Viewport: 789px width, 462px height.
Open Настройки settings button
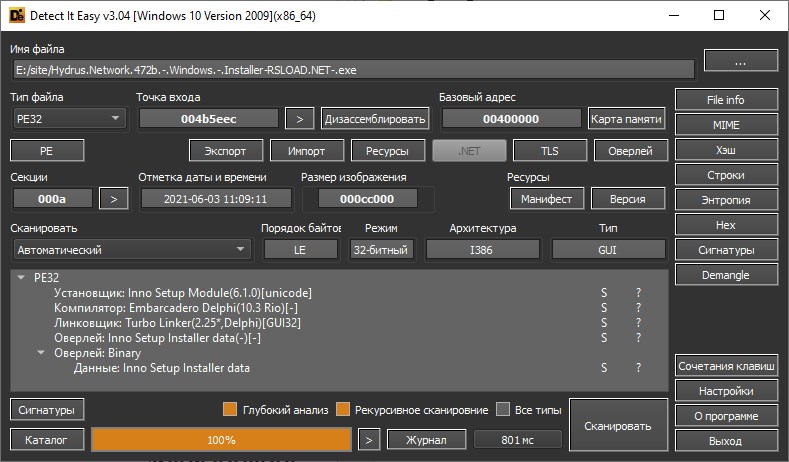pyautogui.click(x=726, y=391)
